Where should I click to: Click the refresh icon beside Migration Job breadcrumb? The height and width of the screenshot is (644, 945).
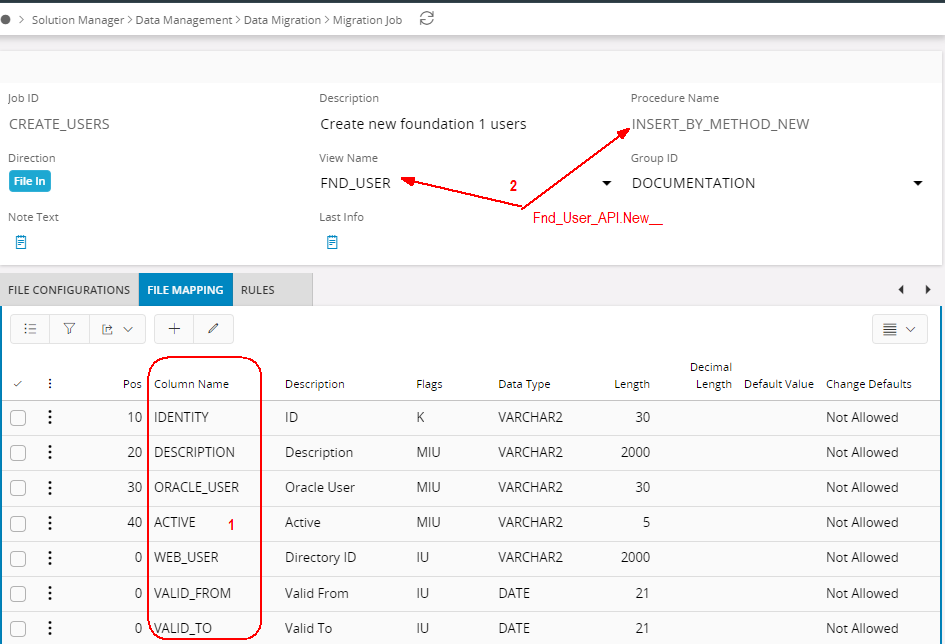427,19
